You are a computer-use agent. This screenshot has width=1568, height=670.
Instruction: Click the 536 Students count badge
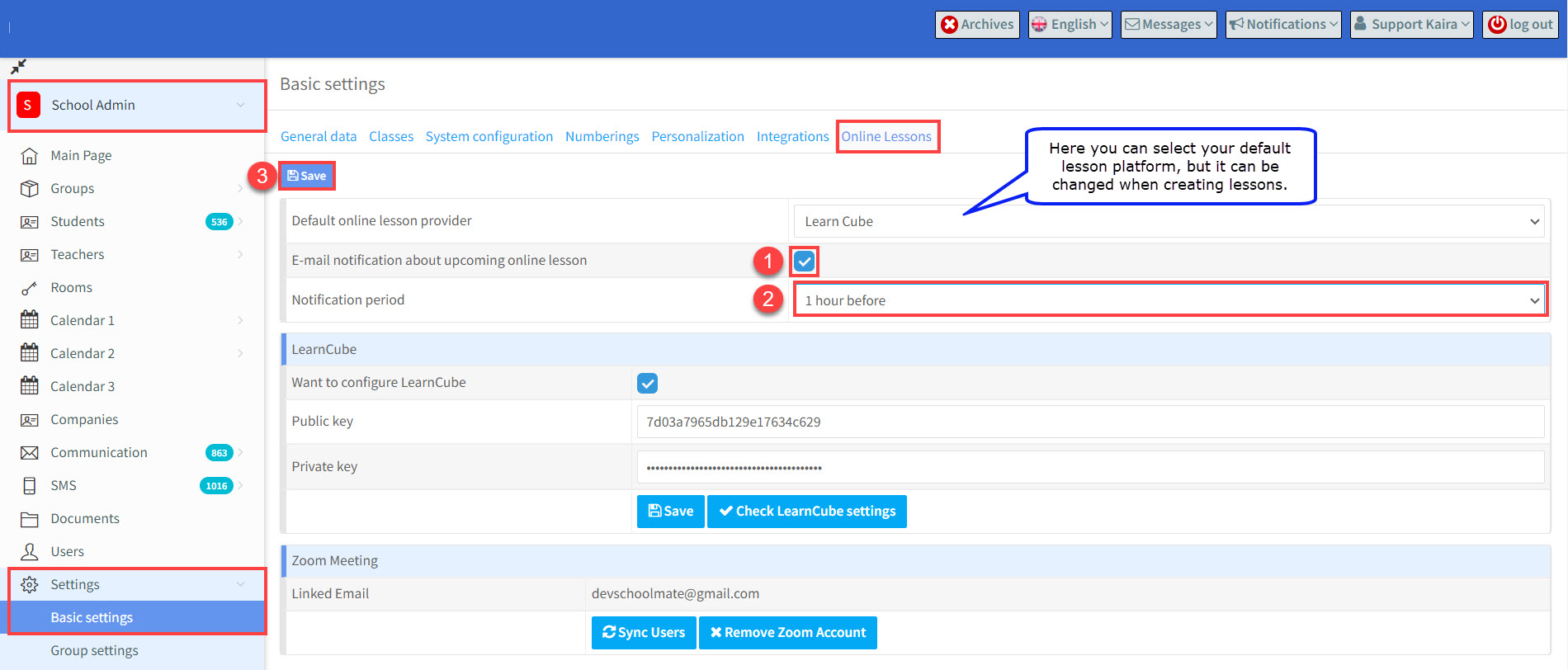pos(219,221)
